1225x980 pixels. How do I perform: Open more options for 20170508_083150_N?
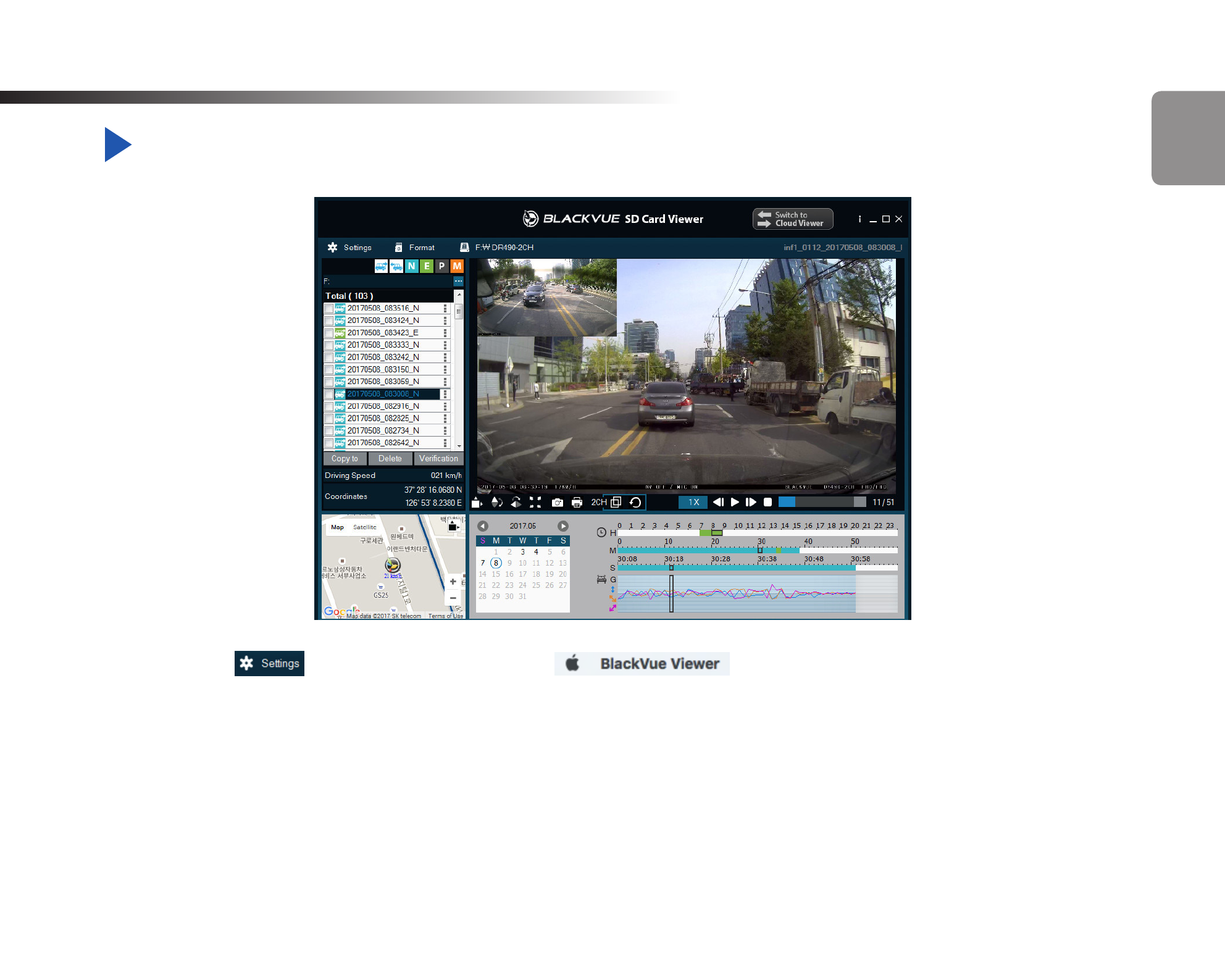click(x=445, y=369)
